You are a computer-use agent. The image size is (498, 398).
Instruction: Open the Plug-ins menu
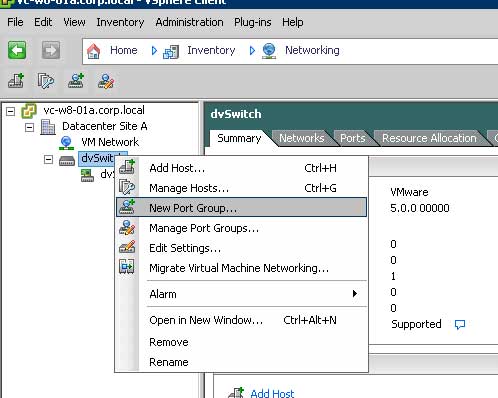253,22
